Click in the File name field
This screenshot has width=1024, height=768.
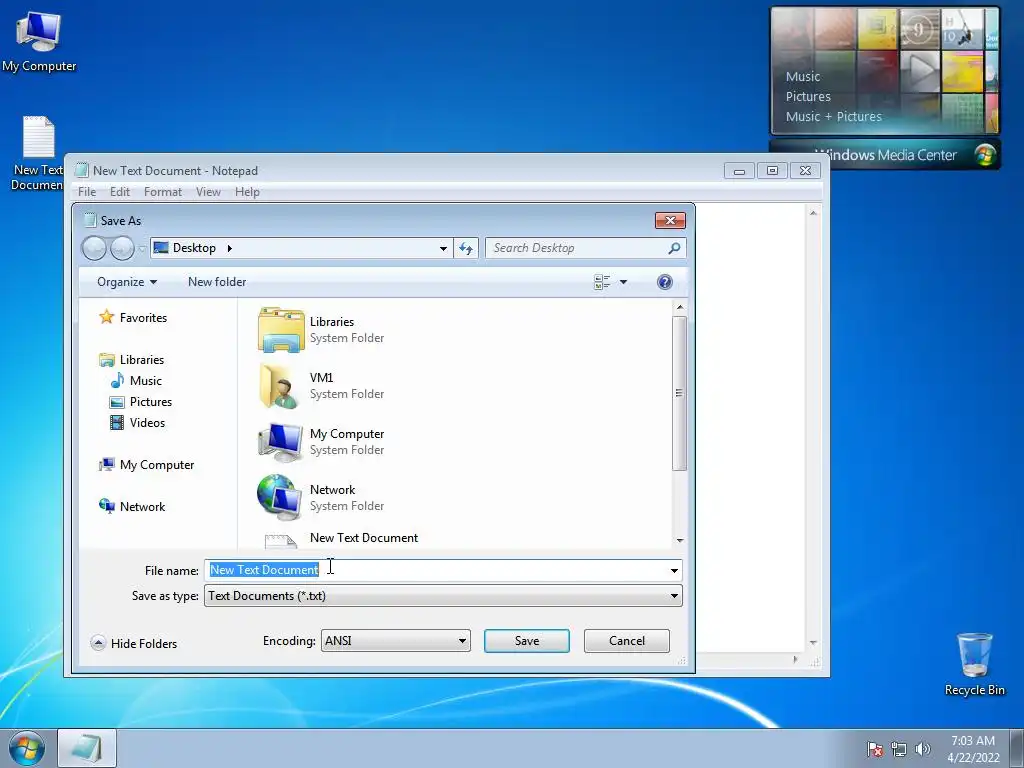443,571
